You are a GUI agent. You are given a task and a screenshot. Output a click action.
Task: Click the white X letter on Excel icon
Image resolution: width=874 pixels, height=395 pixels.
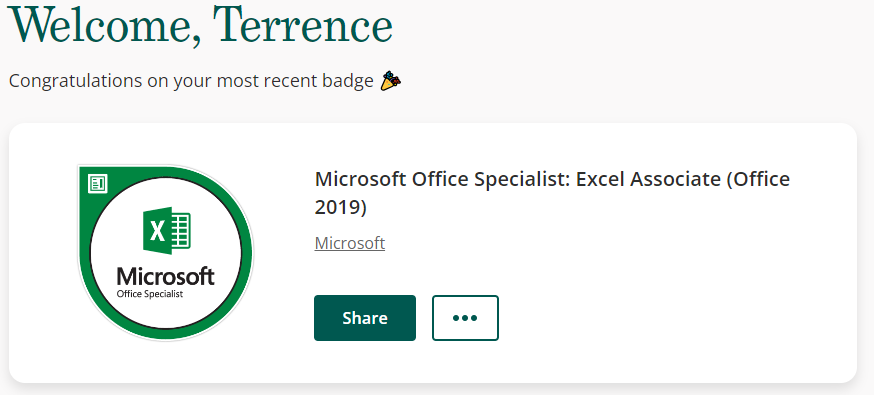[158, 231]
